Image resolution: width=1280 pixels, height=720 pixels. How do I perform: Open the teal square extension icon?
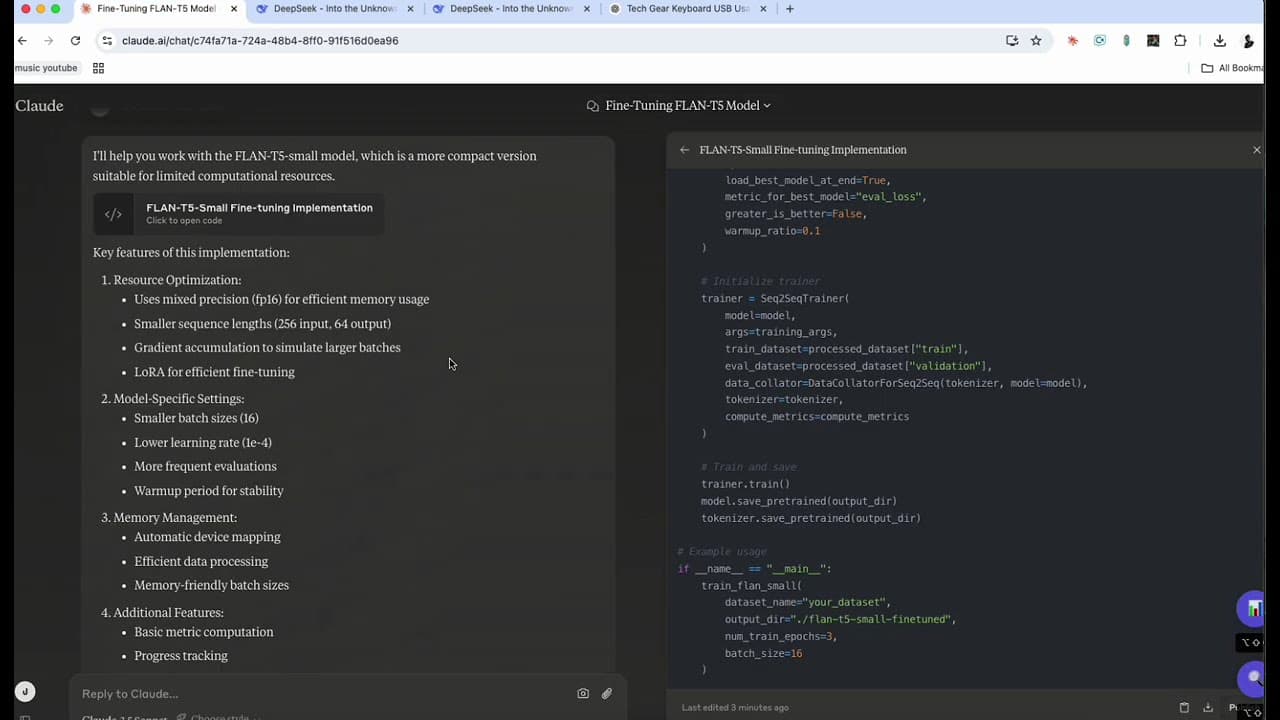(x=1100, y=41)
